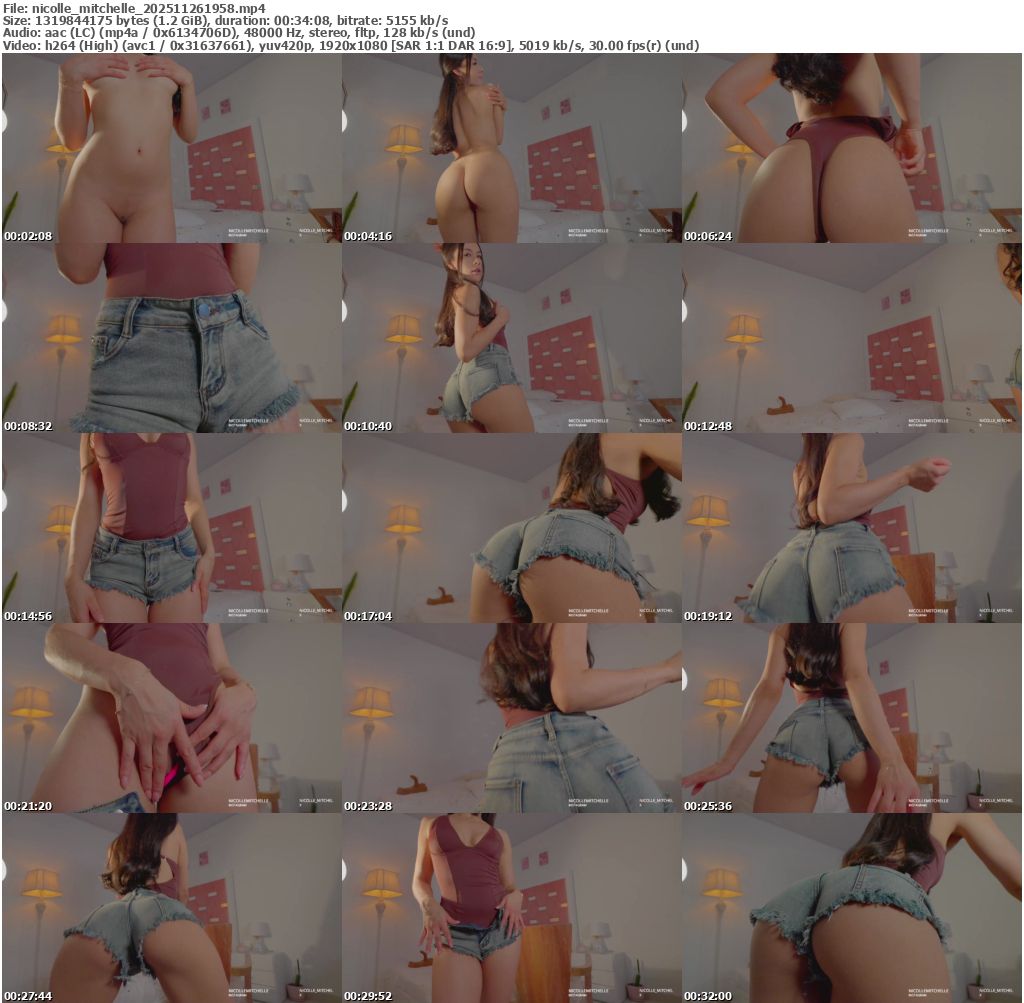Screen dimensions: 1024x1003
Task: Select the frame stamped 00:10:40
Action: pos(512,338)
